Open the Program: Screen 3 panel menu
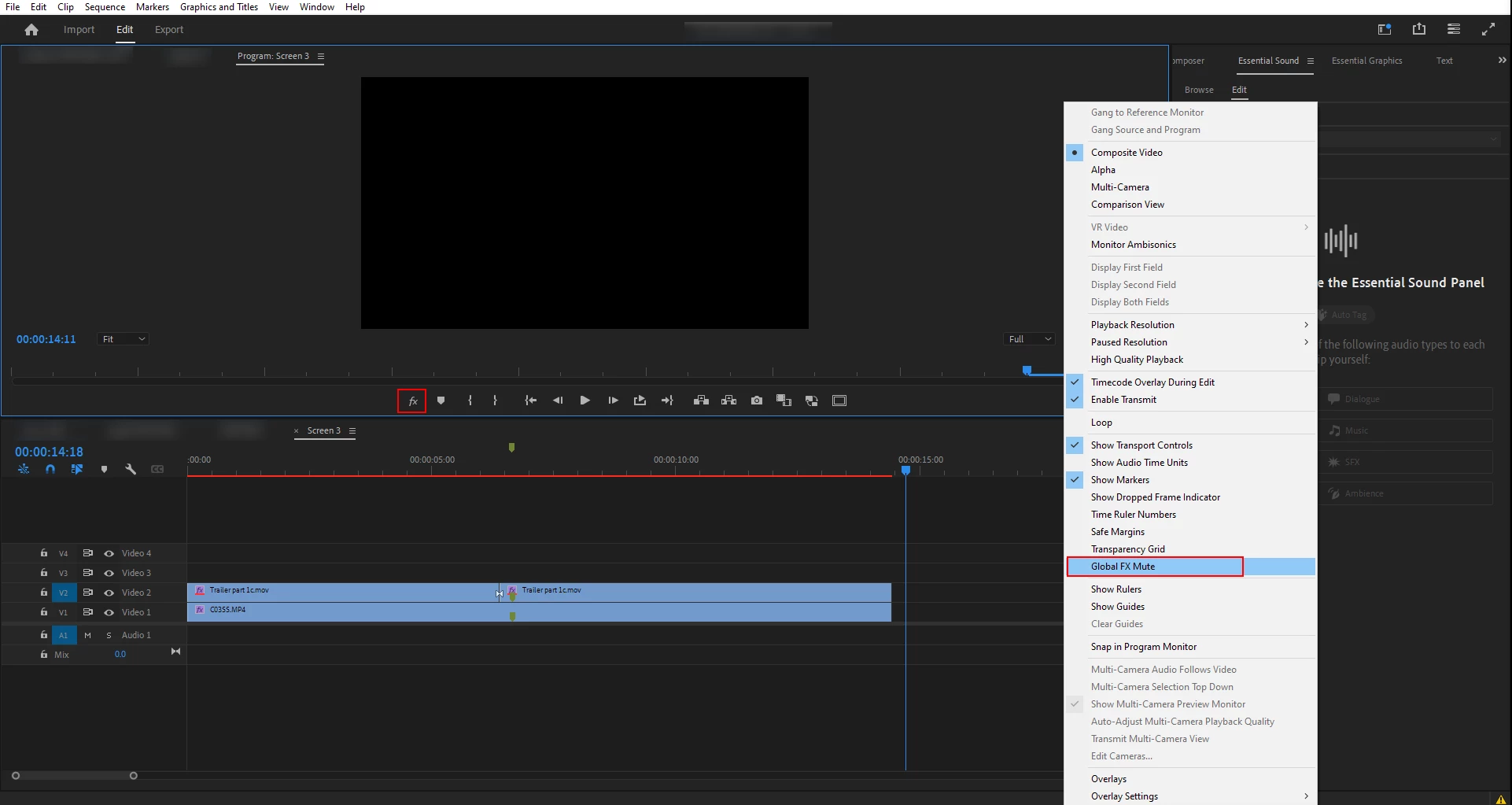The image size is (1512, 805). pos(321,56)
